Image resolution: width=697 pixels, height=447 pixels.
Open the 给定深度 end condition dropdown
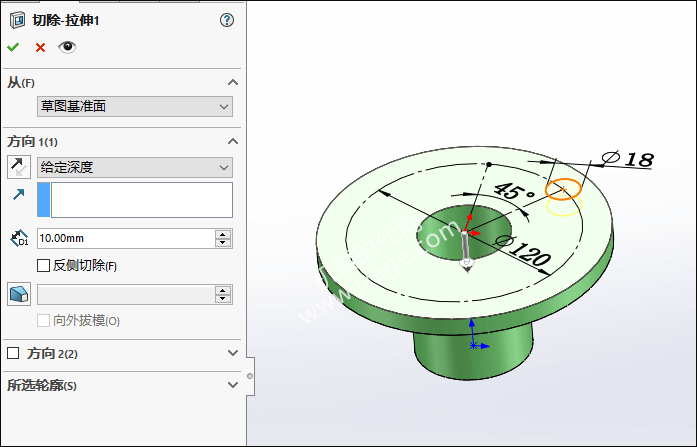[135, 168]
